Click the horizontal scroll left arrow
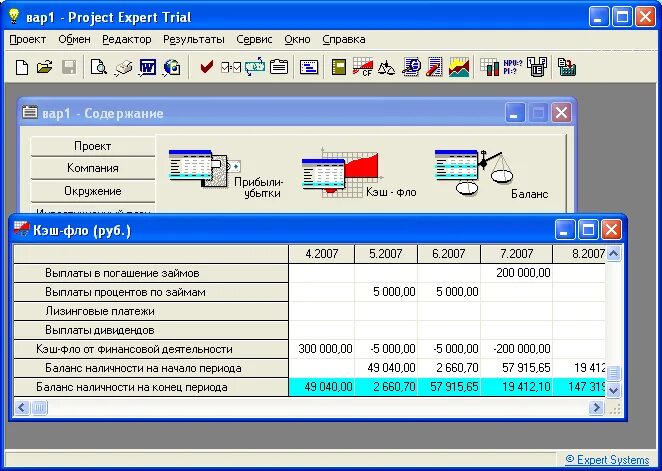The width and height of the screenshot is (662, 471). [x=22, y=408]
